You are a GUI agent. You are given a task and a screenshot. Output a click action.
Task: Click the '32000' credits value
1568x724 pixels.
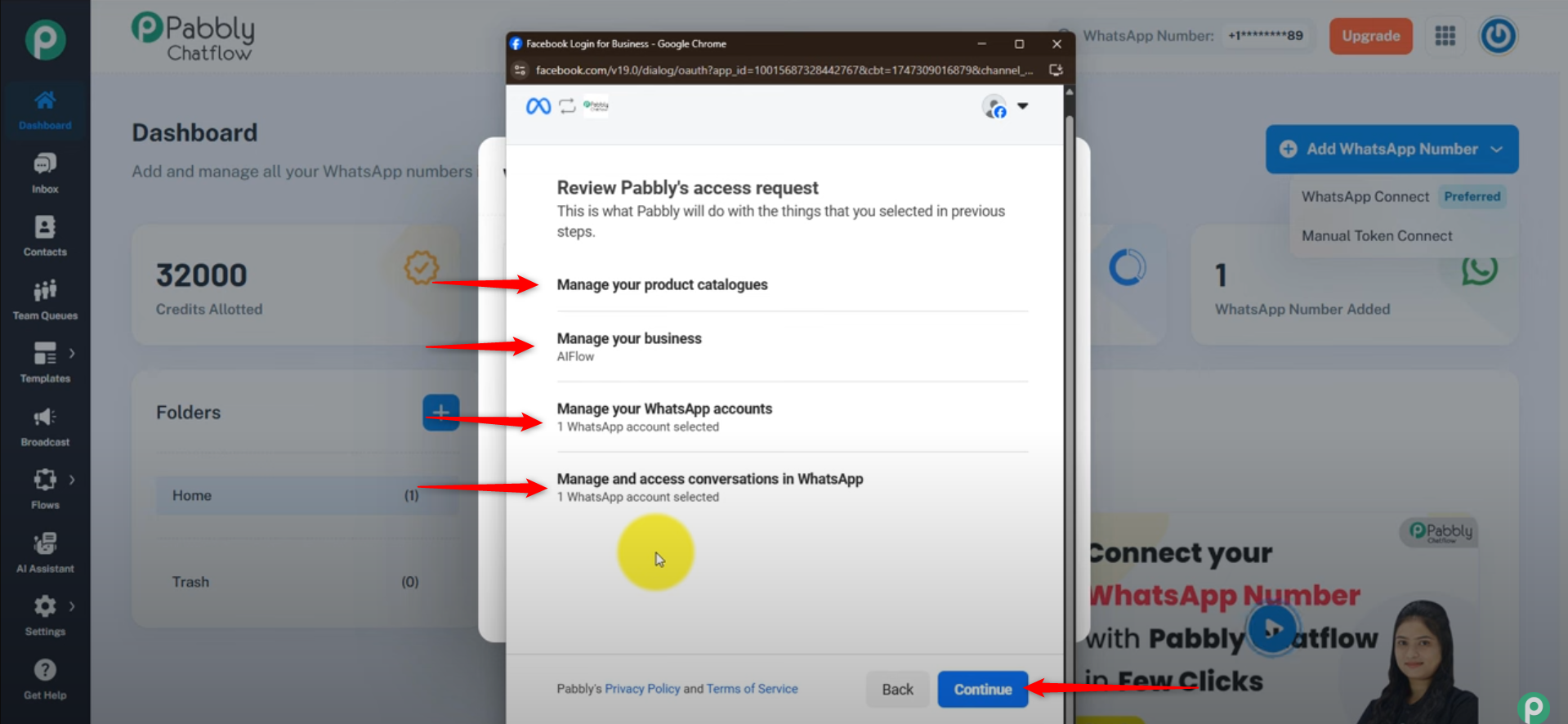click(x=201, y=275)
